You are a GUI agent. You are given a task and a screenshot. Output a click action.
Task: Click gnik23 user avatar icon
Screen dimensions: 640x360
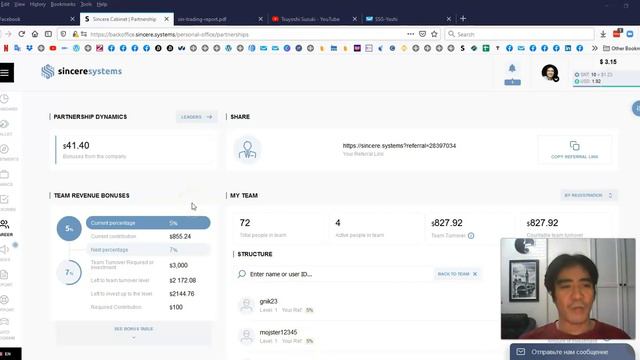point(247,305)
